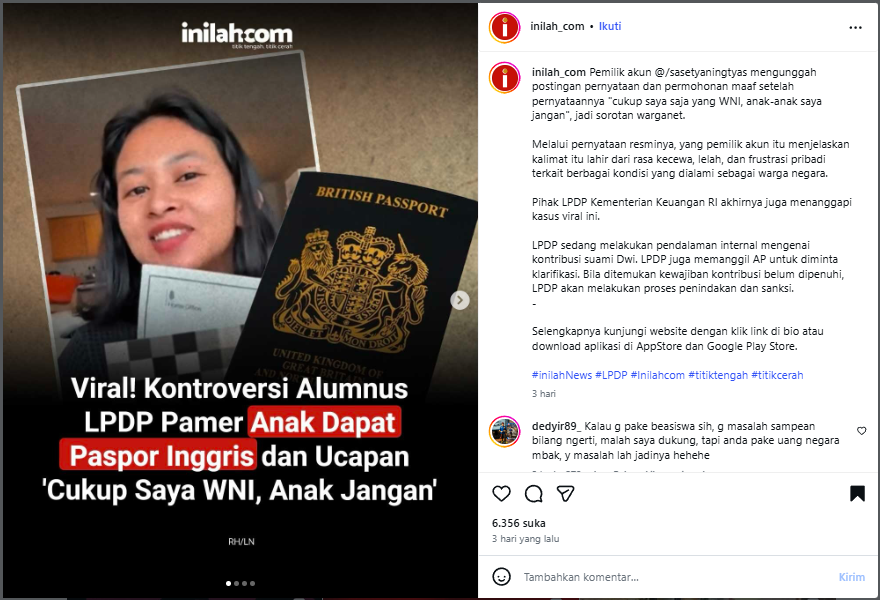Select the second carousel indicator dot

click(236, 583)
